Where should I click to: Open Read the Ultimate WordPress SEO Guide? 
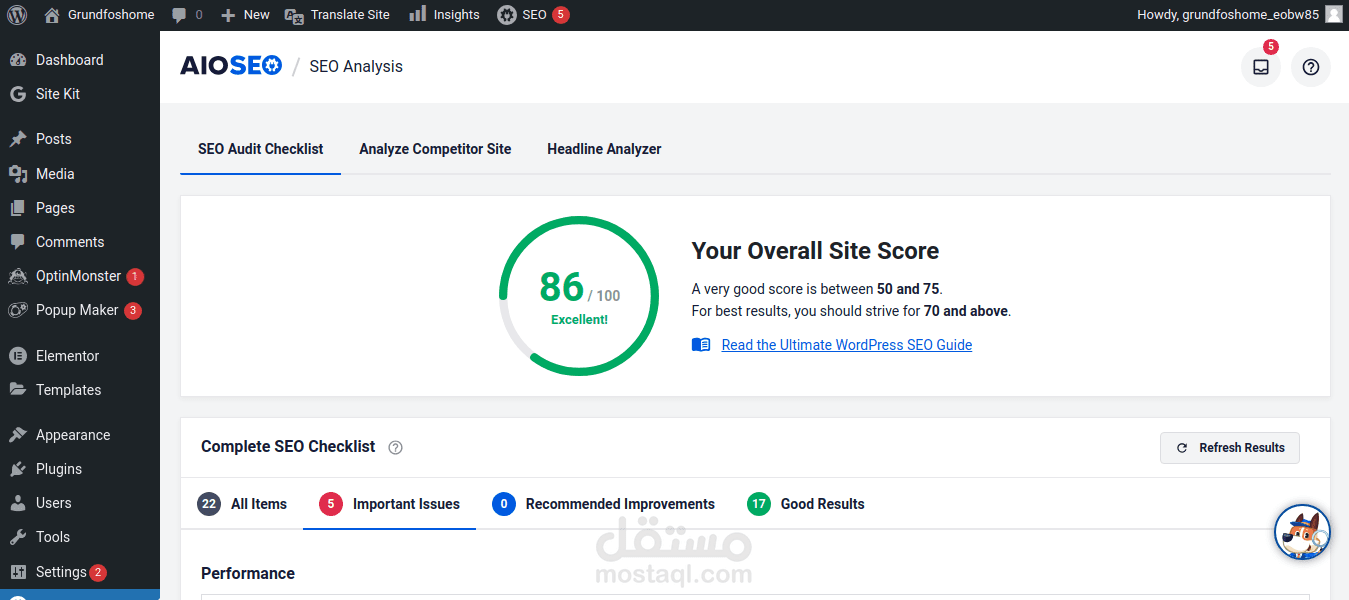(x=846, y=345)
